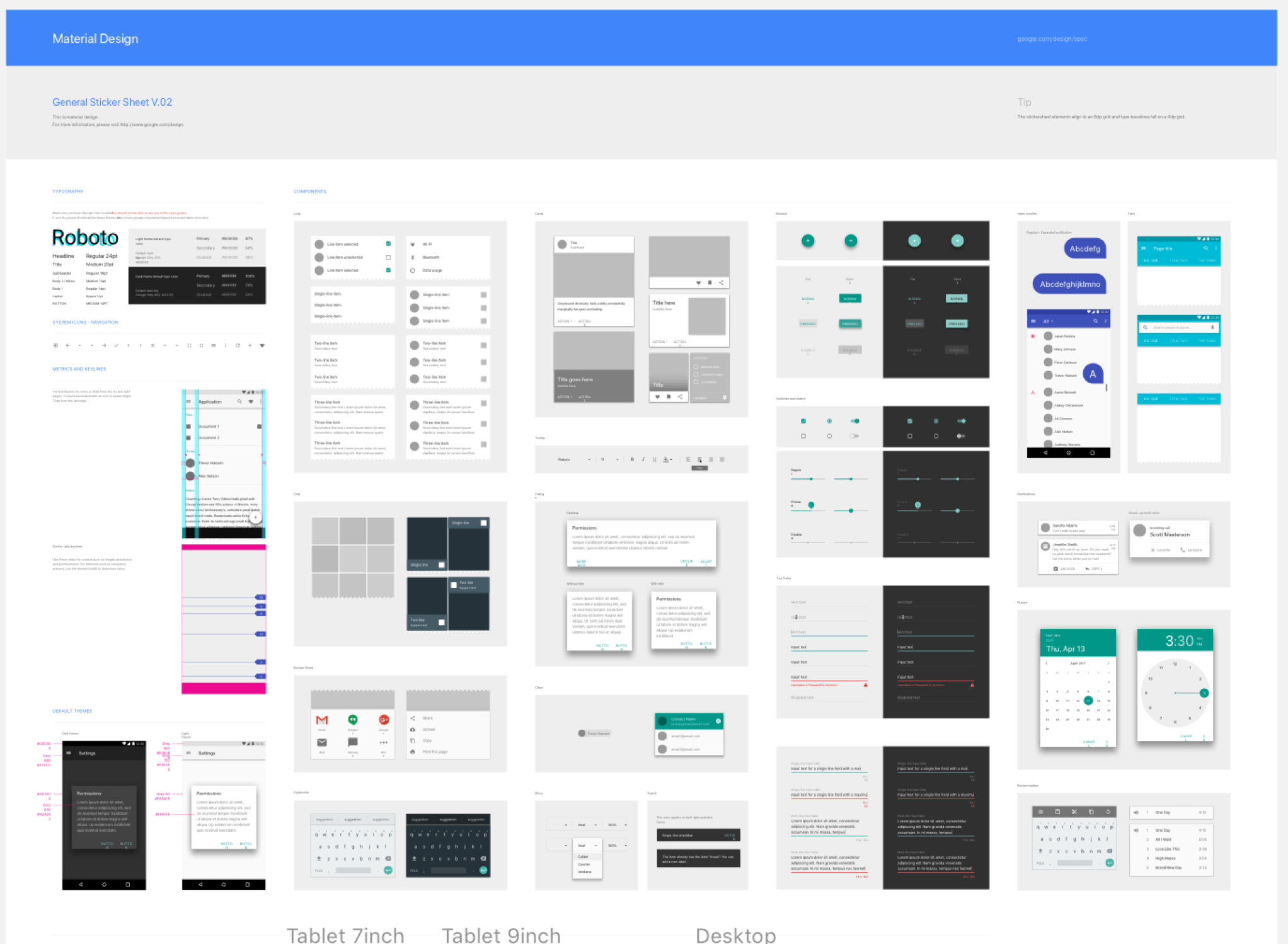Click the Gmail icon in bottom sheet
The width and height of the screenshot is (1288, 944).
[x=322, y=720]
